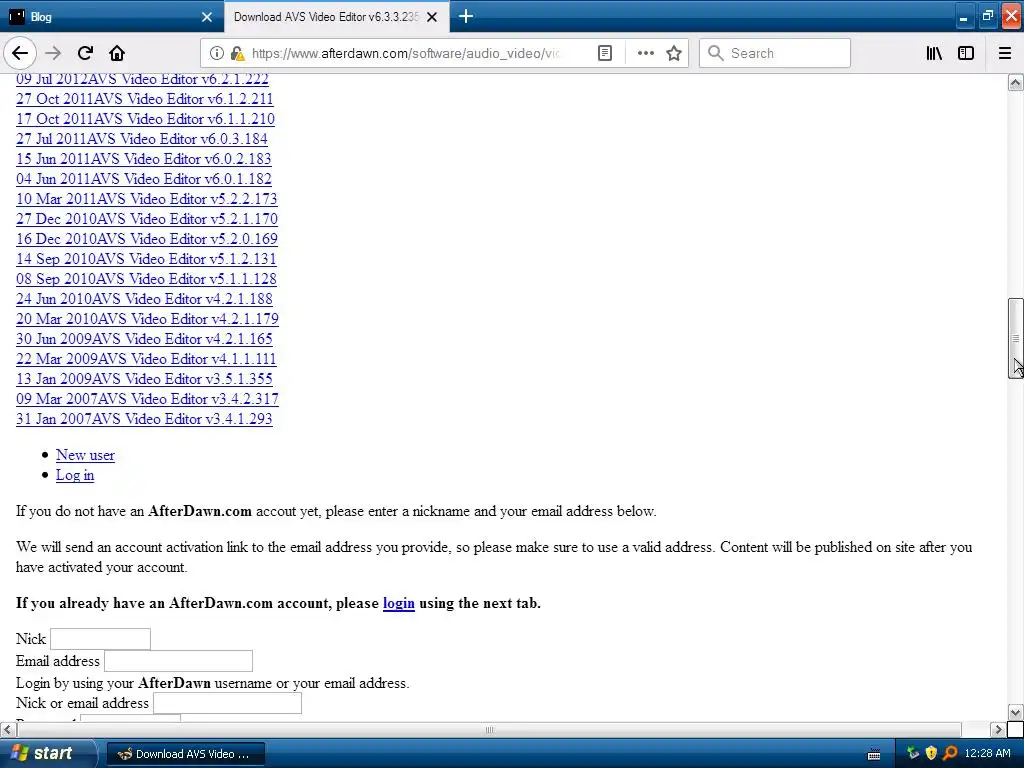
Task: Click vertical scrollbar down arrow
Action: click(1016, 712)
